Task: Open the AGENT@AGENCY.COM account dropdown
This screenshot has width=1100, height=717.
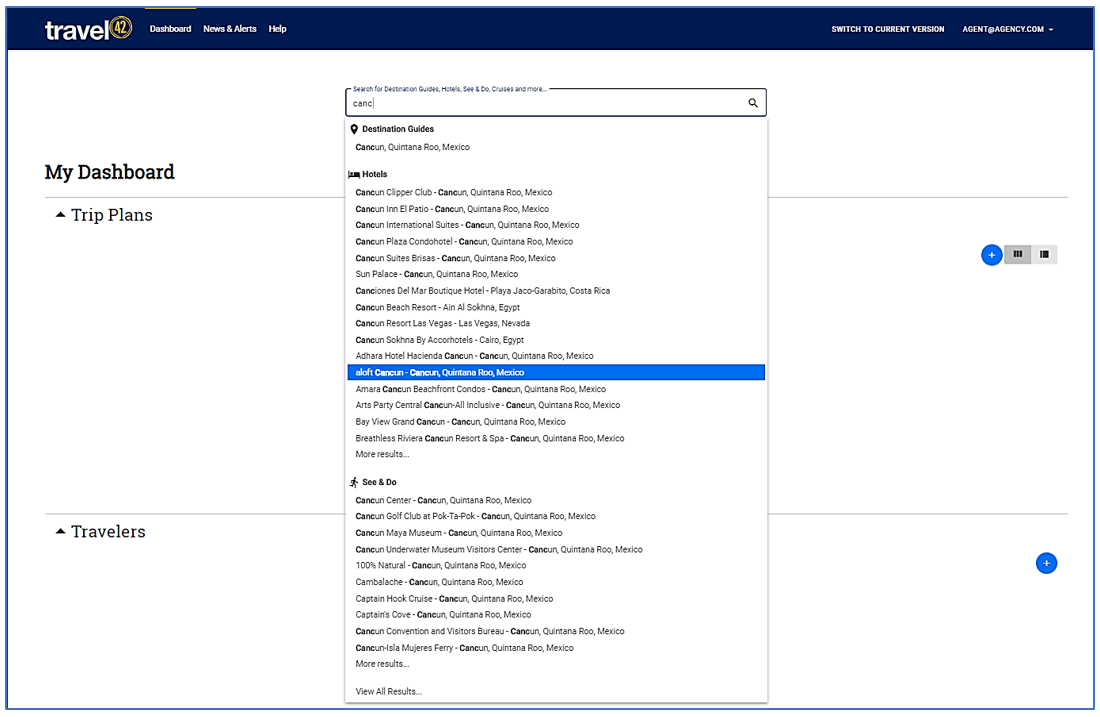Action: pos(1007,30)
